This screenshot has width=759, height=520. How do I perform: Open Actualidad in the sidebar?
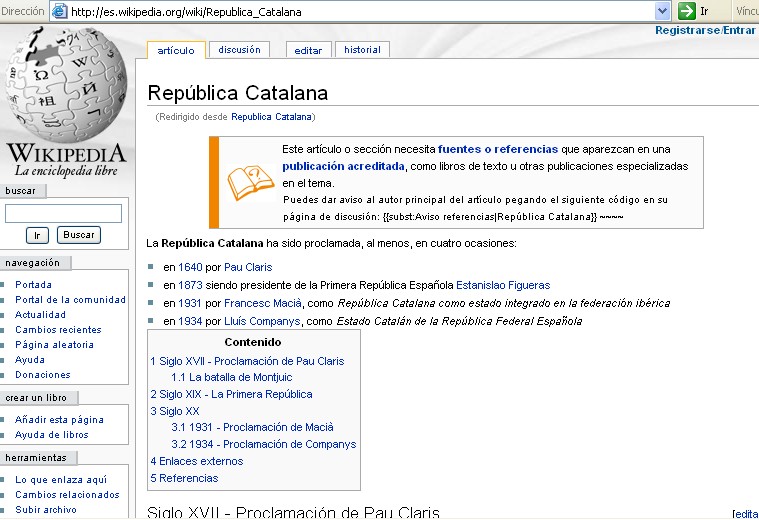(40, 315)
